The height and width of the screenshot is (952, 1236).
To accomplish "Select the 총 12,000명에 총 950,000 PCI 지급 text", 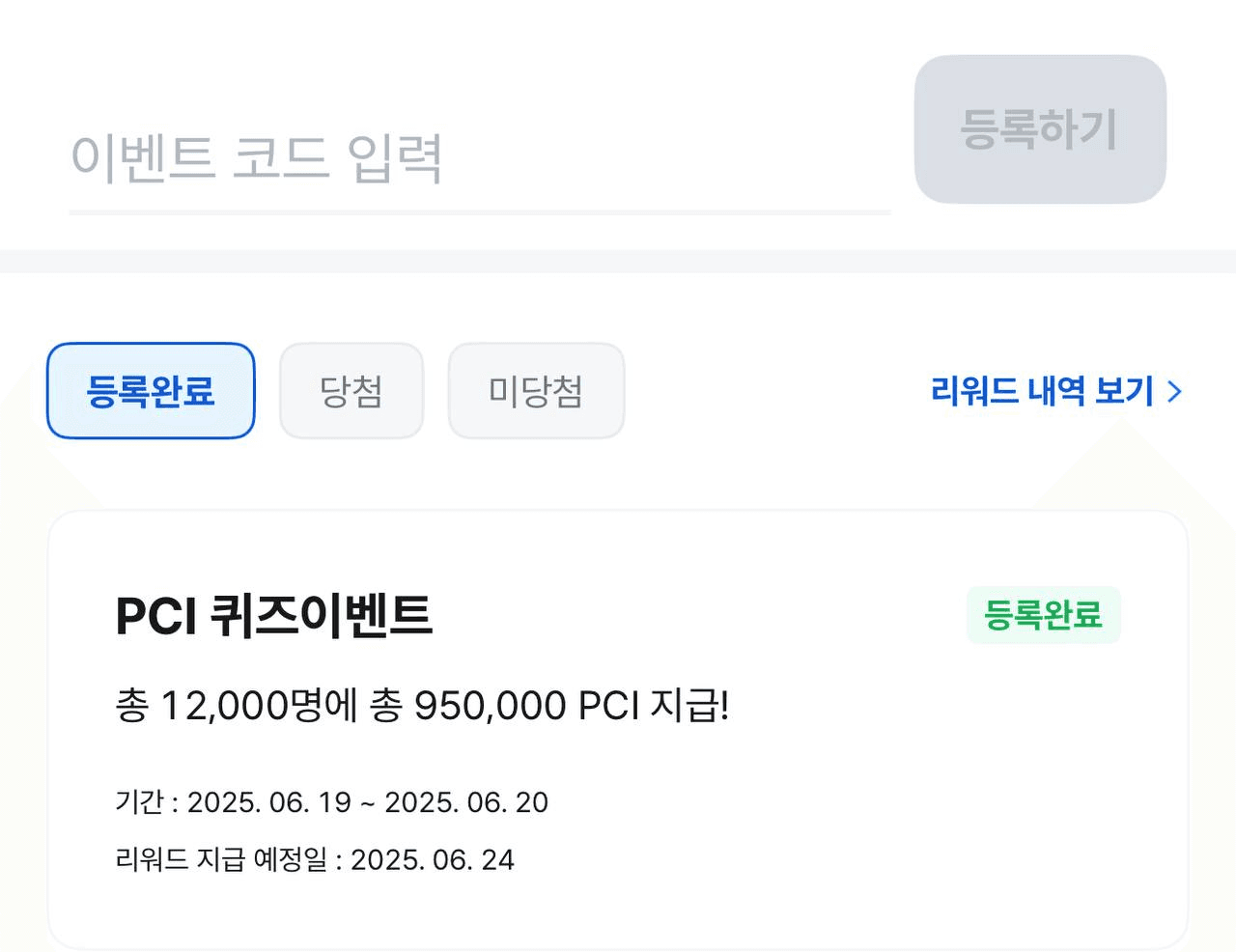I will (x=422, y=706).
